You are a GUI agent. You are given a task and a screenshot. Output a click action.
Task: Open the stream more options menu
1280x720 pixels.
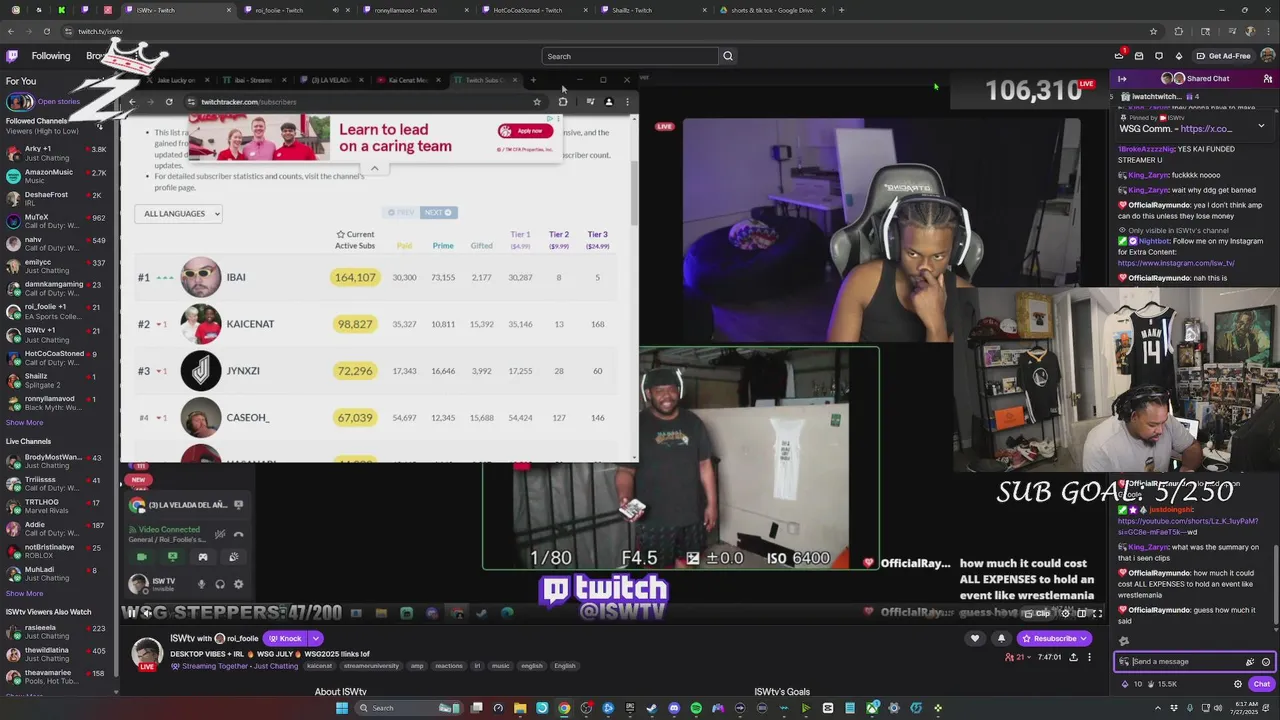coord(1089,657)
